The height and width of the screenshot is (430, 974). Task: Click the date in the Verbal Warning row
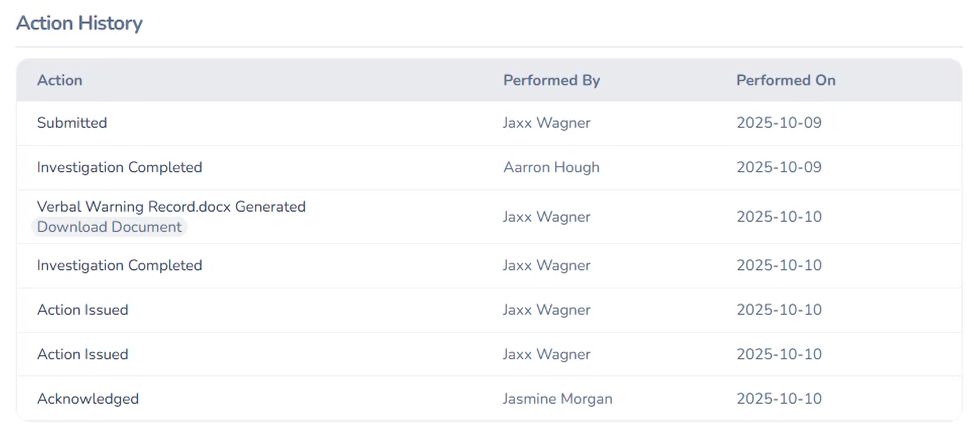pyautogui.click(x=779, y=217)
